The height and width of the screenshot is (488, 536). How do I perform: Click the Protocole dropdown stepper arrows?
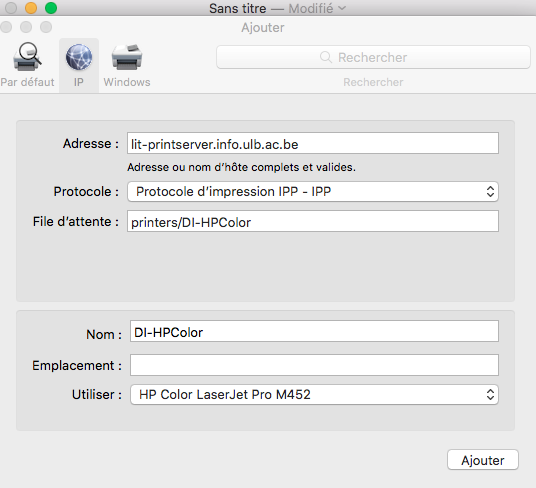(x=490, y=191)
